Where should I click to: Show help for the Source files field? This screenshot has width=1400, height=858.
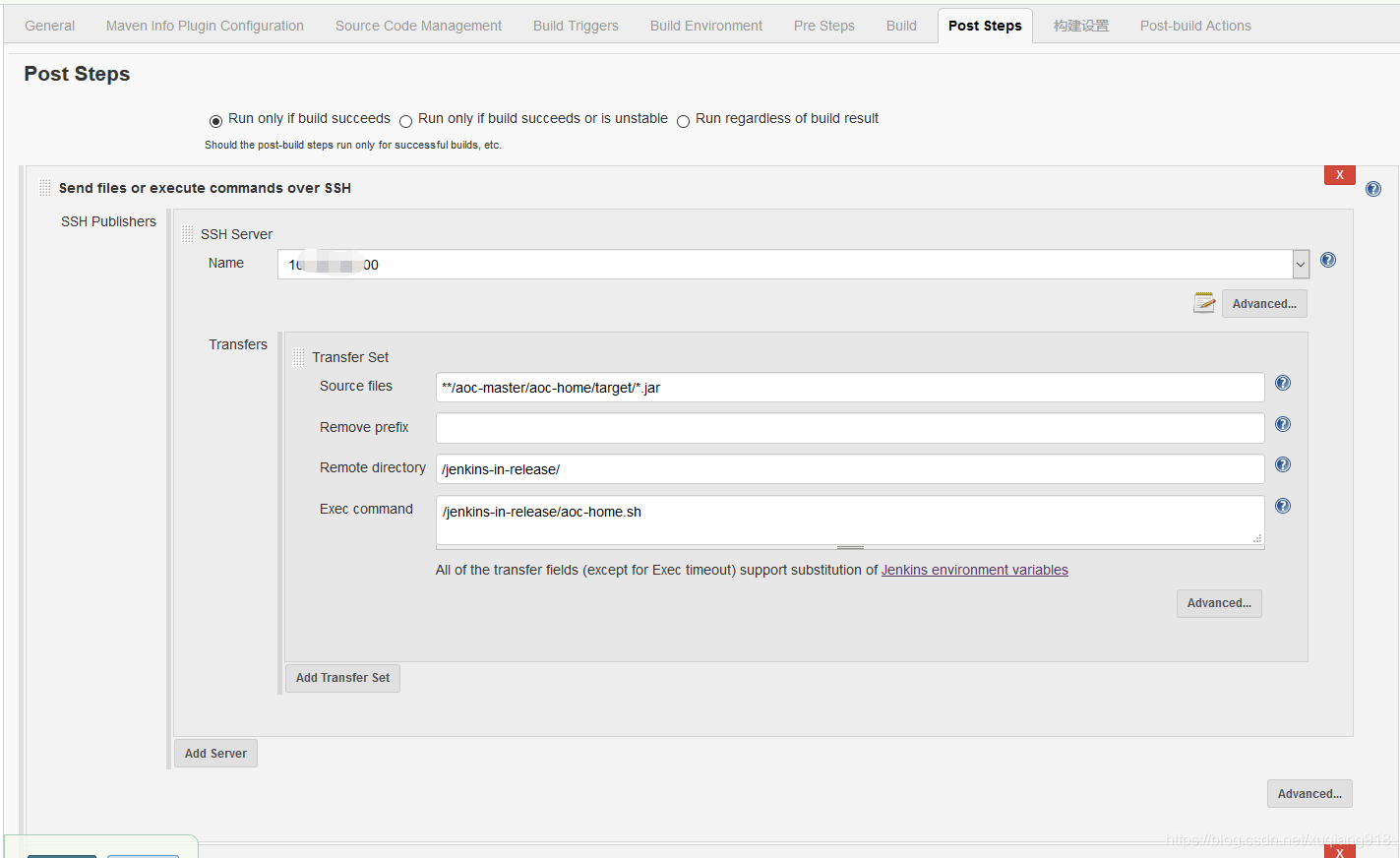coord(1283,384)
